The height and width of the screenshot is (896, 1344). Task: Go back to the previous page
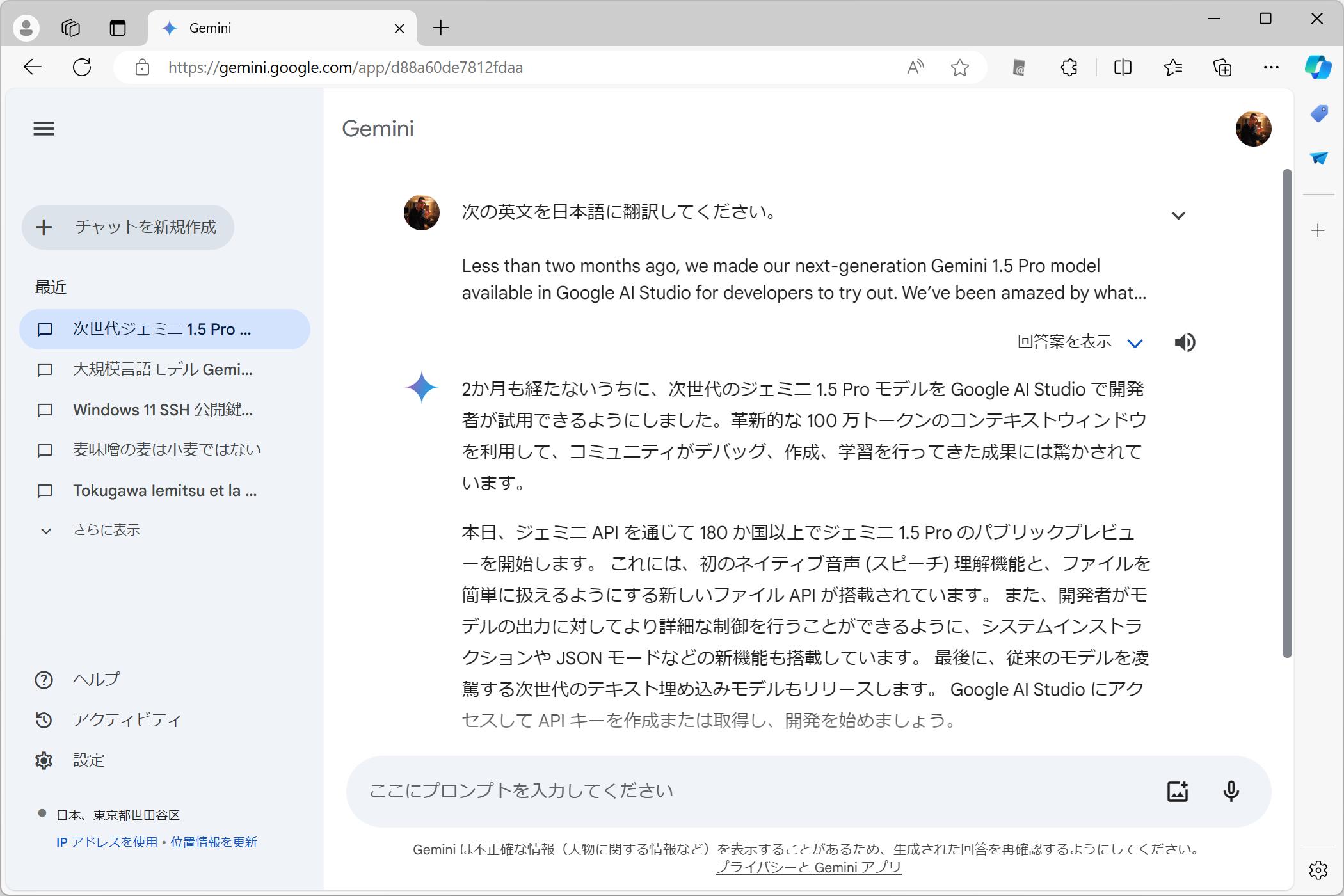tap(32, 67)
